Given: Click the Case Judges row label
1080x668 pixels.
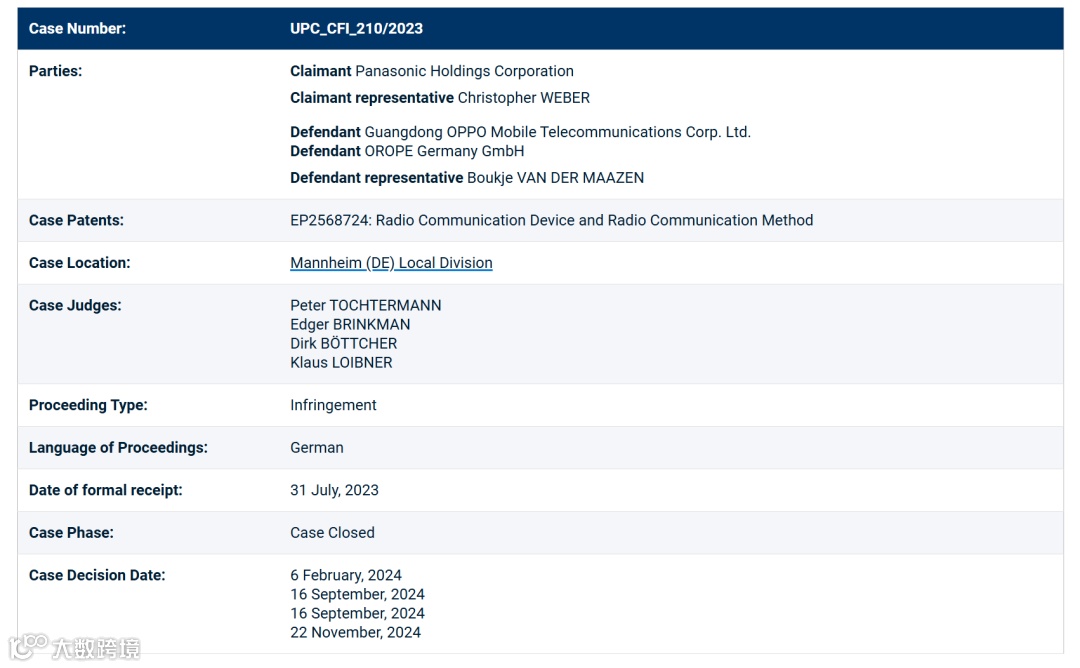Looking at the screenshot, I should (x=75, y=305).
